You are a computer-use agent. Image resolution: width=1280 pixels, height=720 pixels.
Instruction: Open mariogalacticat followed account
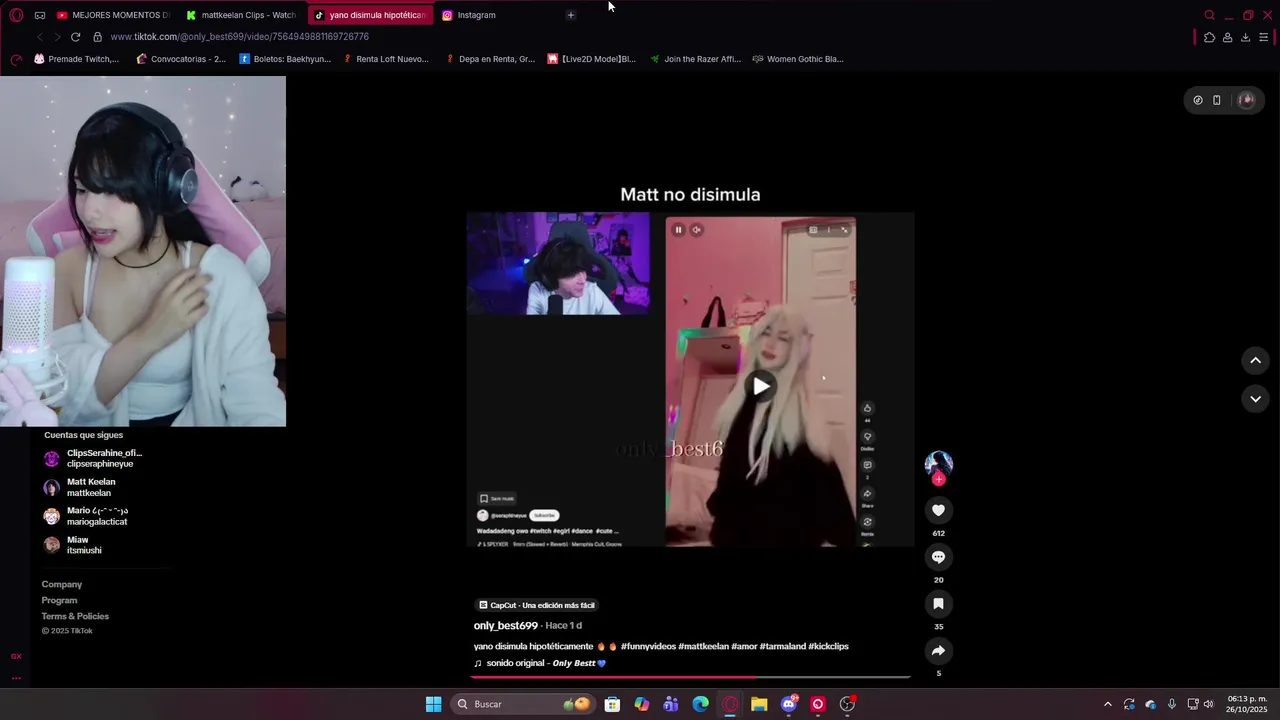tap(86, 516)
